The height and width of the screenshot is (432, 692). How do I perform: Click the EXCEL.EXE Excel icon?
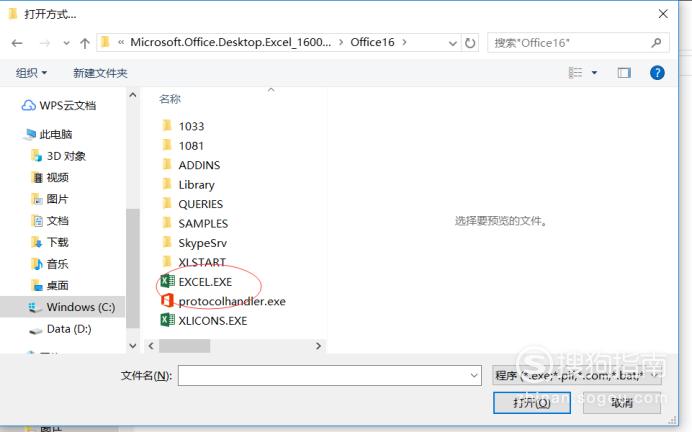click(167, 281)
